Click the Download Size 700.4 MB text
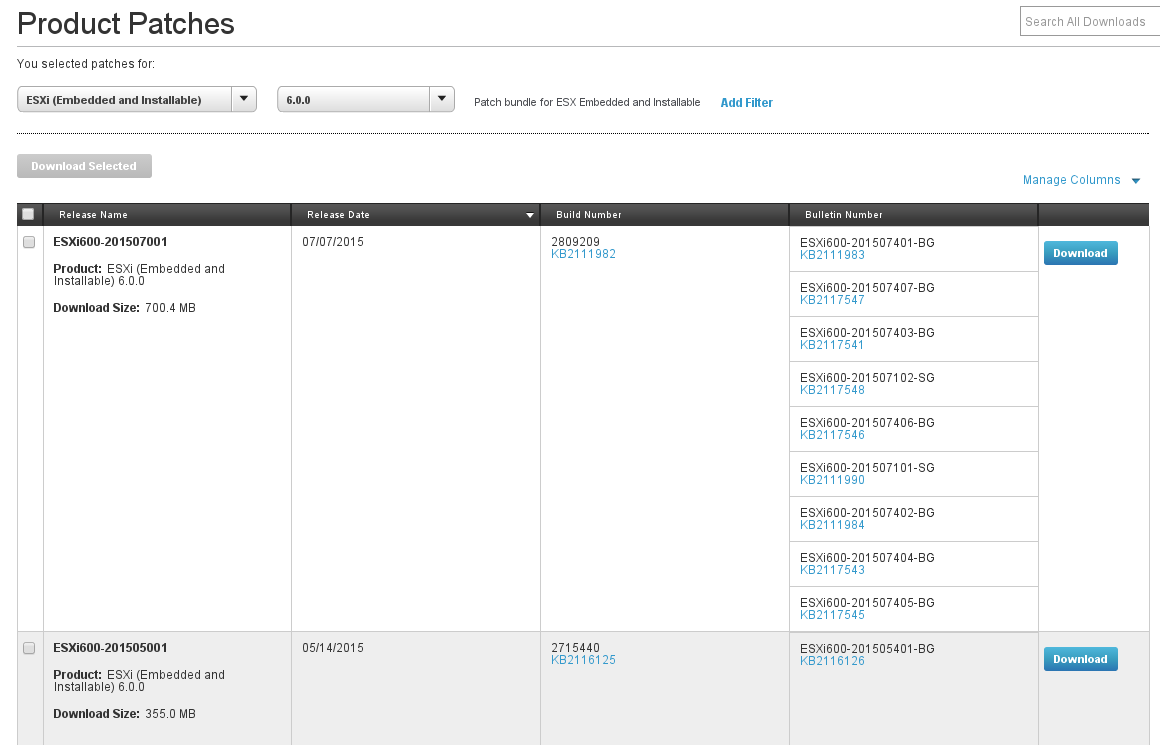This screenshot has width=1160, height=745. click(x=124, y=308)
